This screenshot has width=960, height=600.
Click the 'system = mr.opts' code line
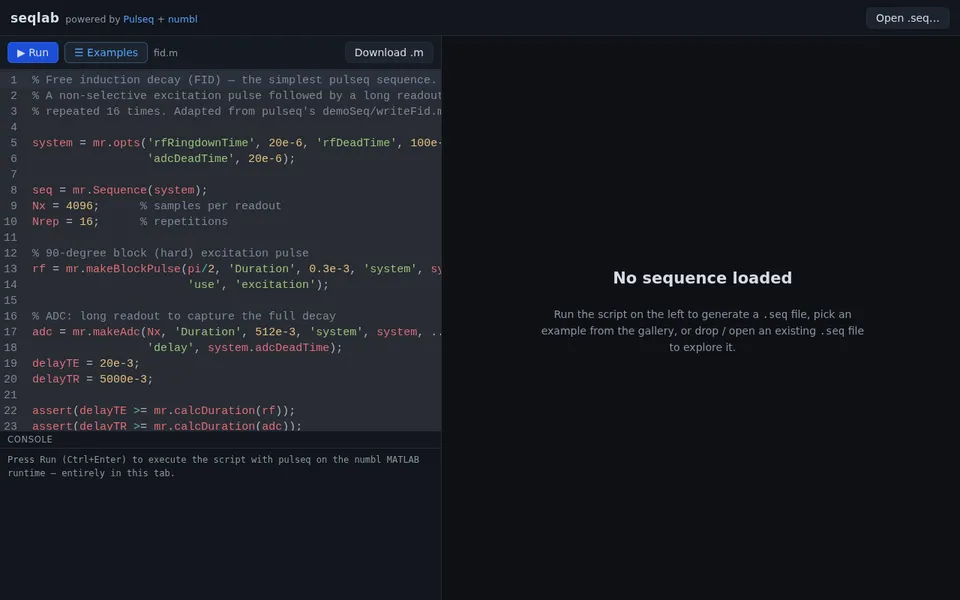click(x=236, y=143)
